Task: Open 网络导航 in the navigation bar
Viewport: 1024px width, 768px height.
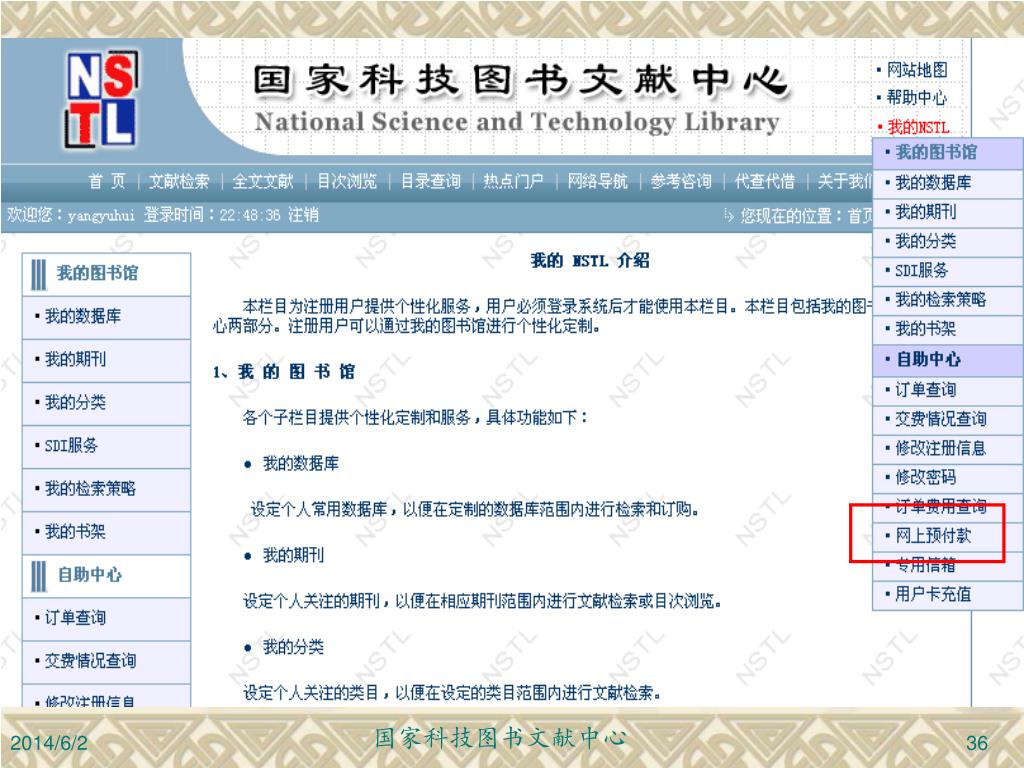Action: pos(597,181)
